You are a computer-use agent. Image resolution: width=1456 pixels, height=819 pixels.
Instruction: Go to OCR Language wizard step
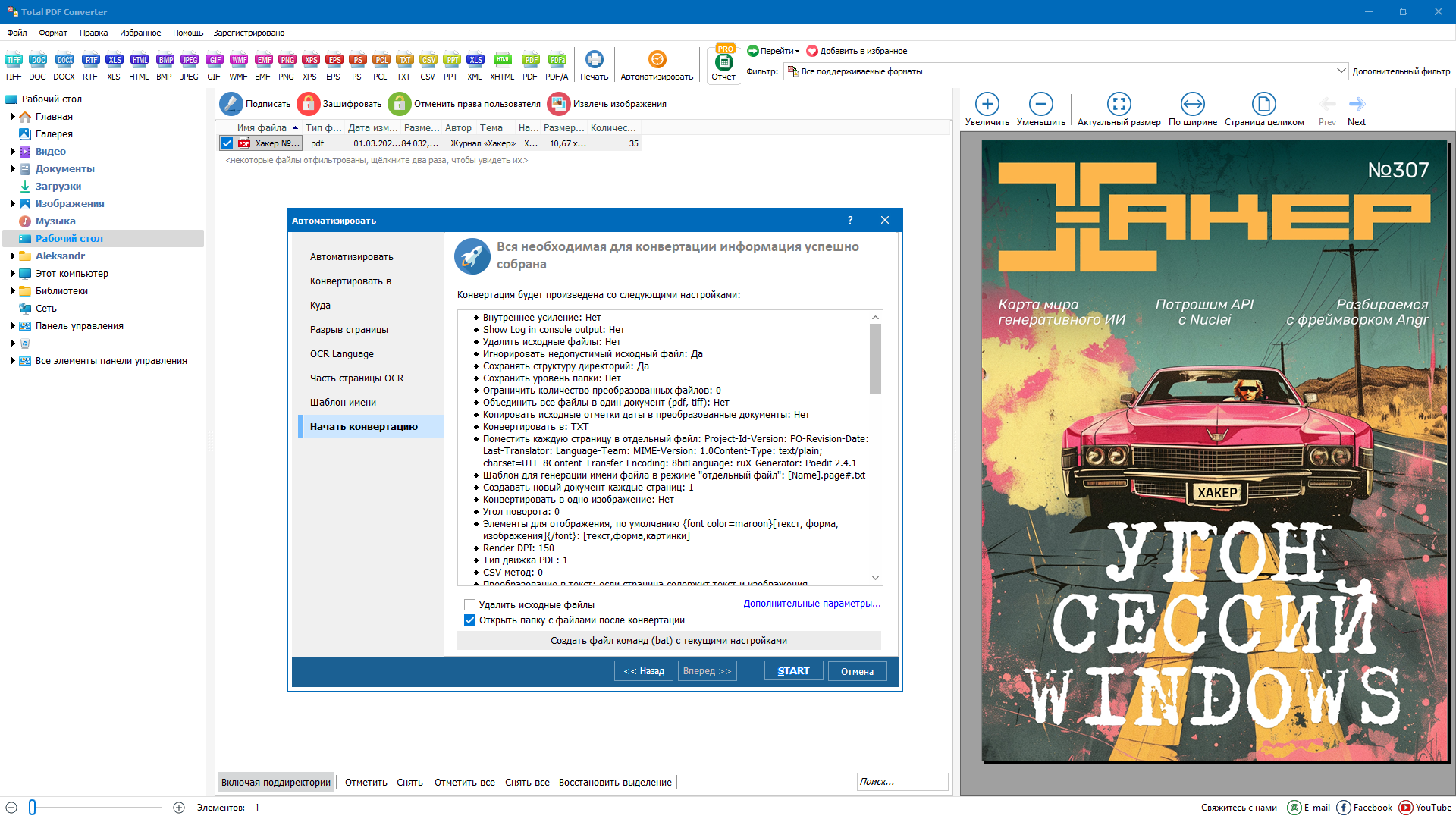pyautogui.click(x=342, y=354)
